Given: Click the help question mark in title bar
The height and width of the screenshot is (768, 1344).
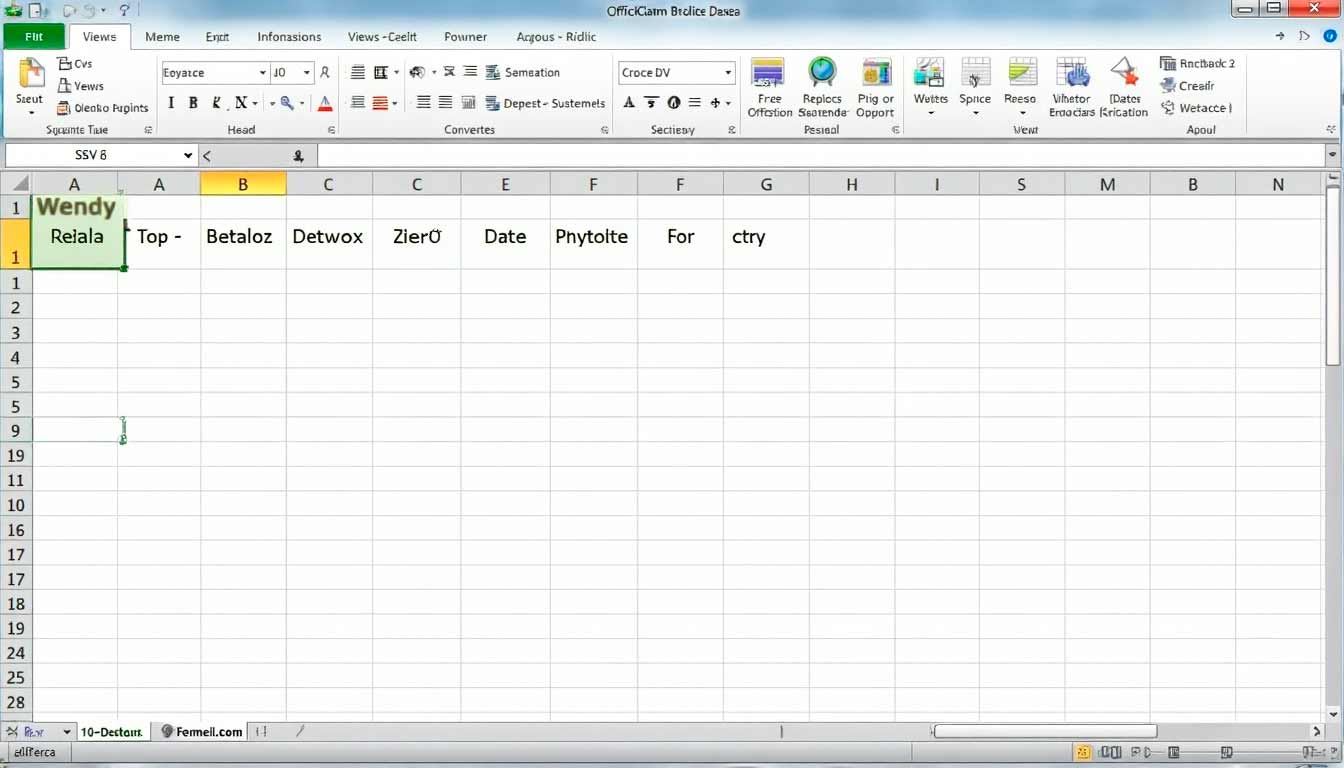Looking at the screenshot, I should click(125, 11).
